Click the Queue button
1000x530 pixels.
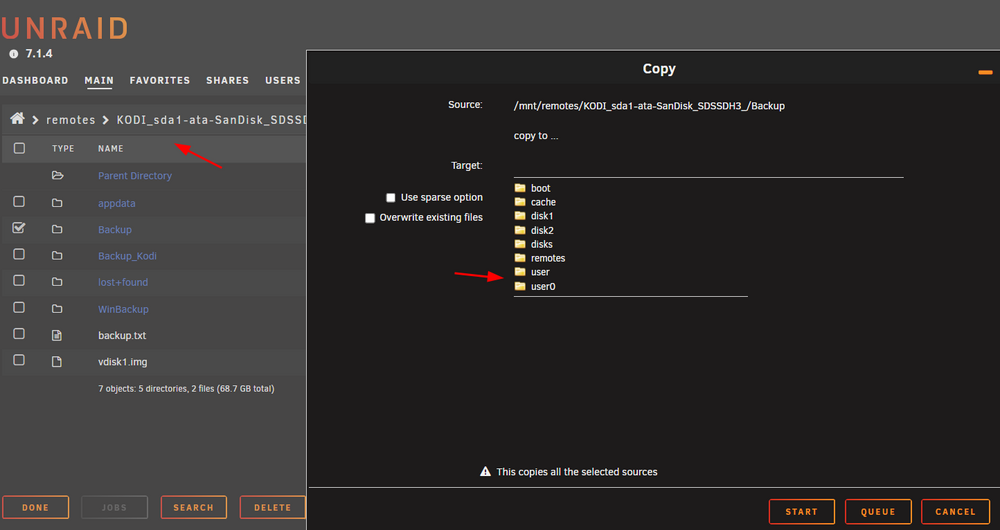(x=878, y=512)
